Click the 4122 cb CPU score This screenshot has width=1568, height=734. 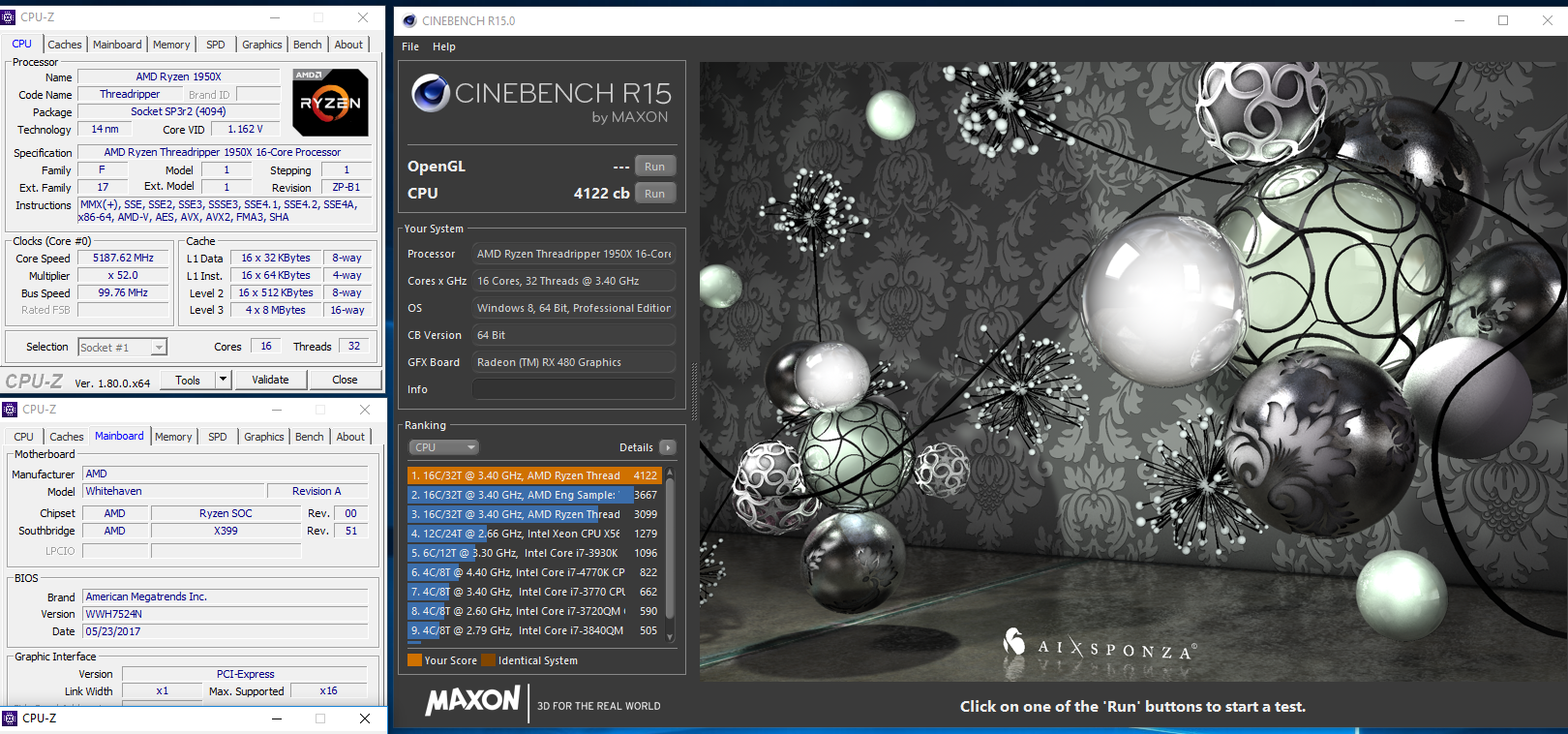click(x=601, y=194)
